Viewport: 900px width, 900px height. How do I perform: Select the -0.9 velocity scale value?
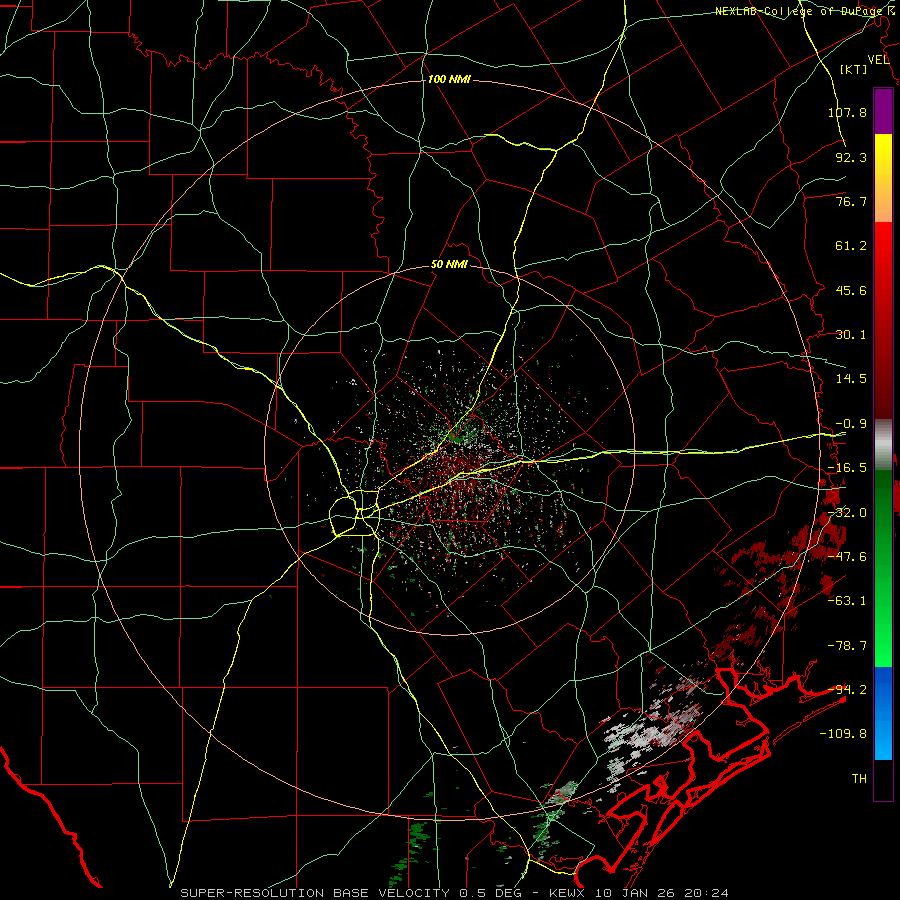click(851, 424)
